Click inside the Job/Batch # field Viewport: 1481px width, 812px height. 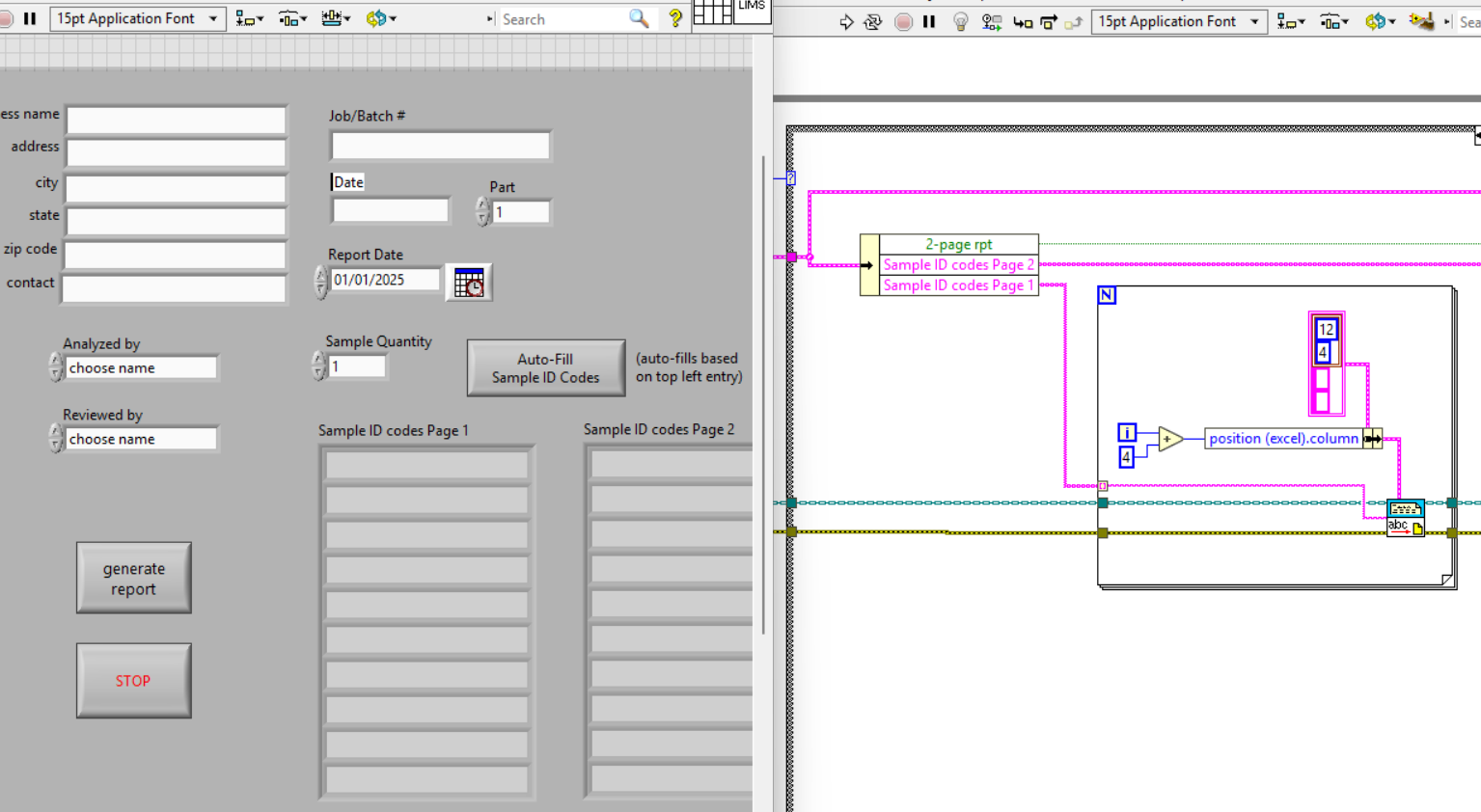(x=439, y=145)
